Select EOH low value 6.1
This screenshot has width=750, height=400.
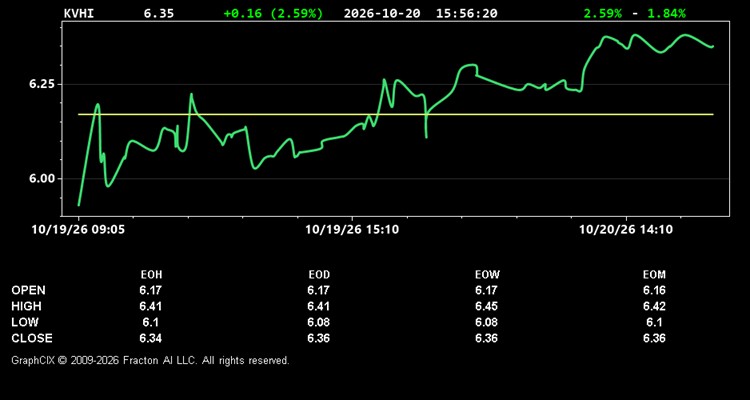[x=151, y=322]
